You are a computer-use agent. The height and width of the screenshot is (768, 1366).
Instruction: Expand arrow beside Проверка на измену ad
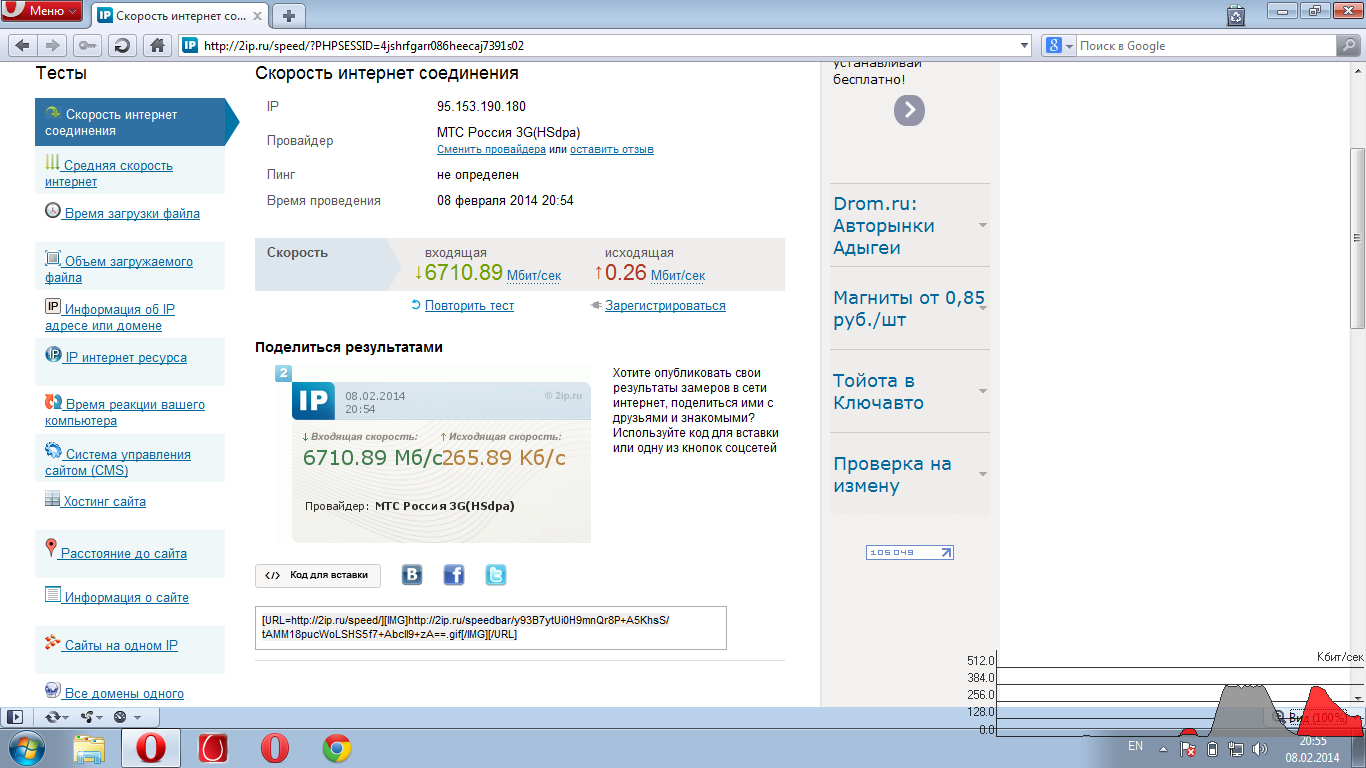[983, 475]
